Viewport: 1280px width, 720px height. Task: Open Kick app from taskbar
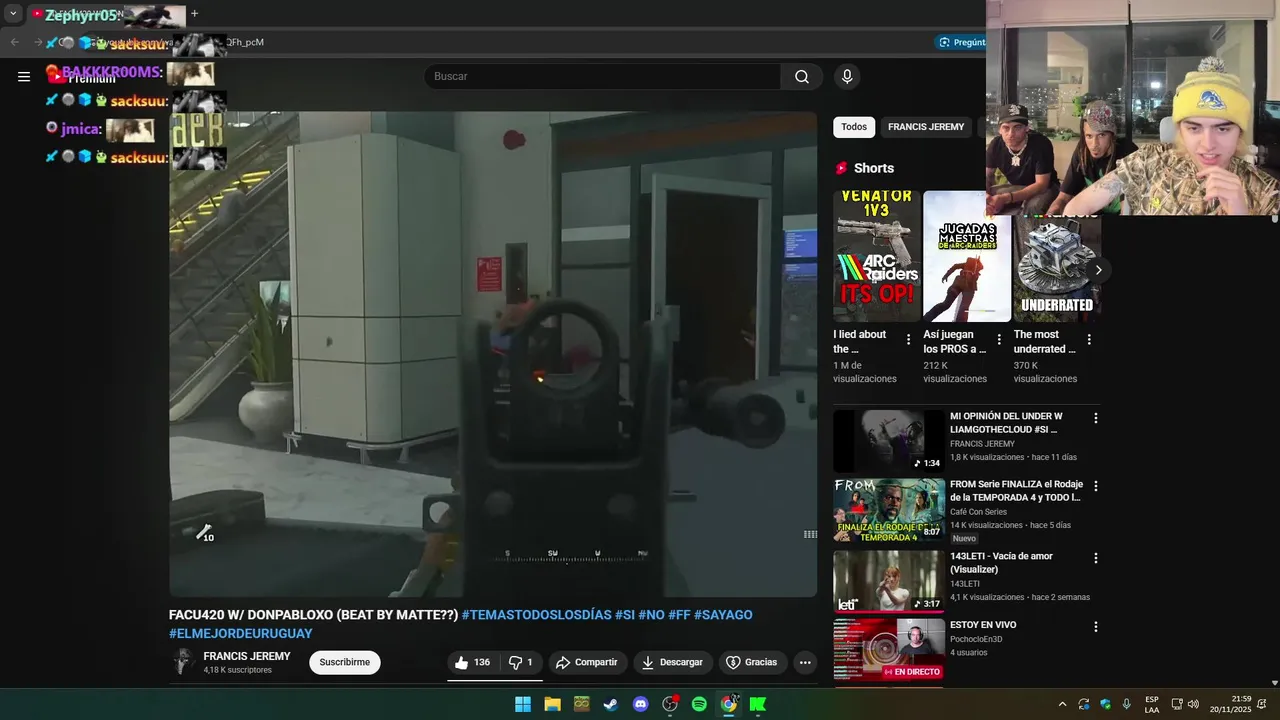758,704
